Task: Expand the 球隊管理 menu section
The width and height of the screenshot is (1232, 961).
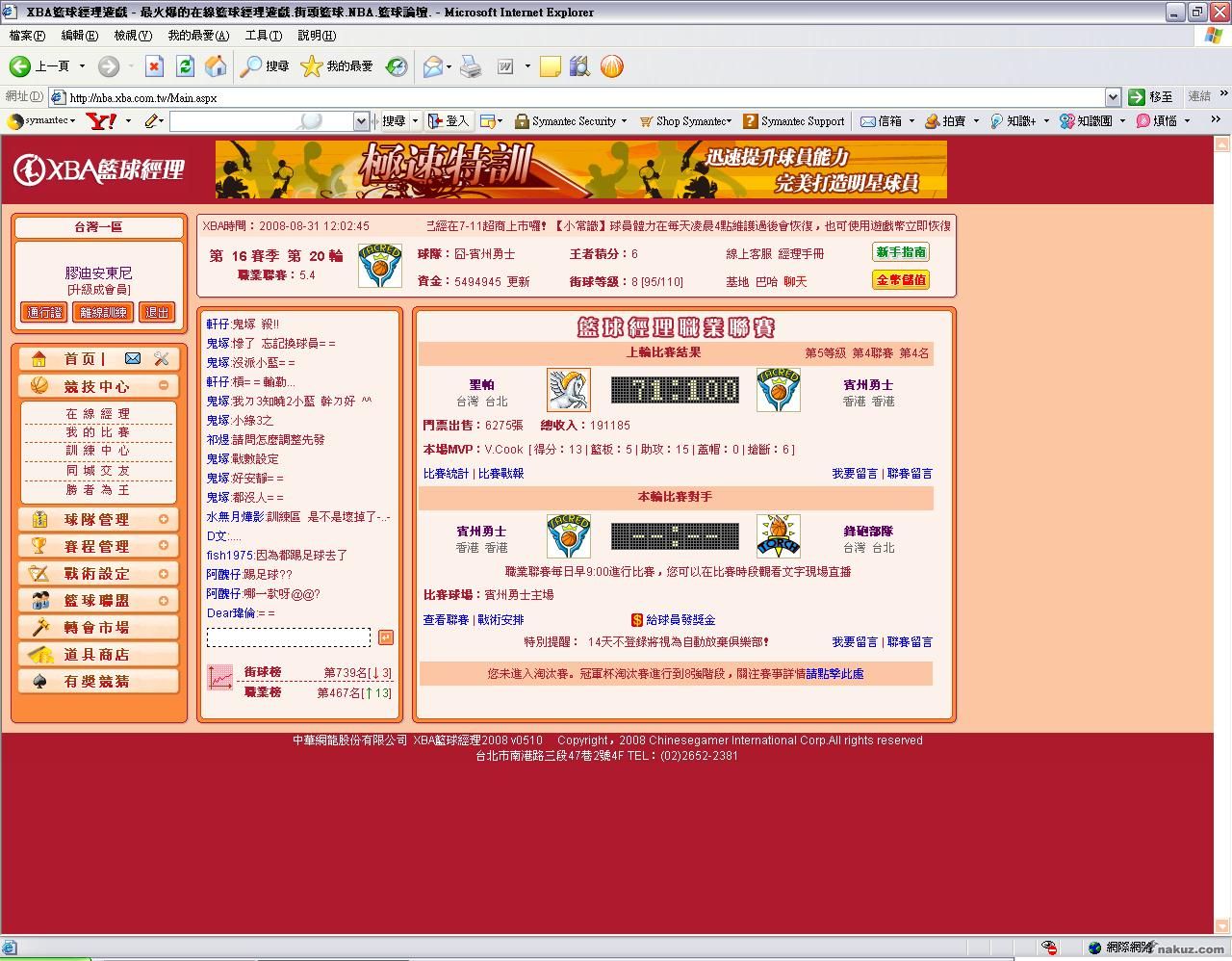Action: click(164, 519)
